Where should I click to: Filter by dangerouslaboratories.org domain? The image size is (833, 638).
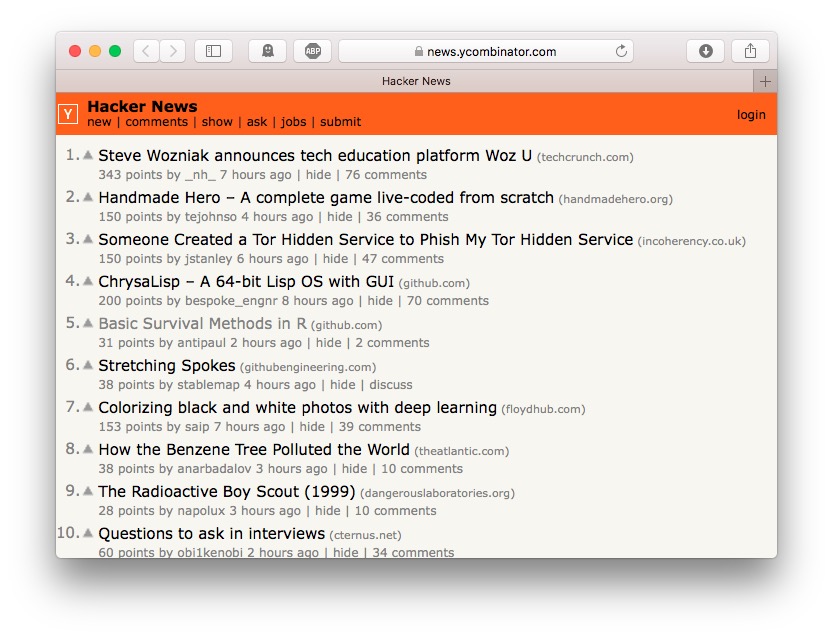click(438, 493)
